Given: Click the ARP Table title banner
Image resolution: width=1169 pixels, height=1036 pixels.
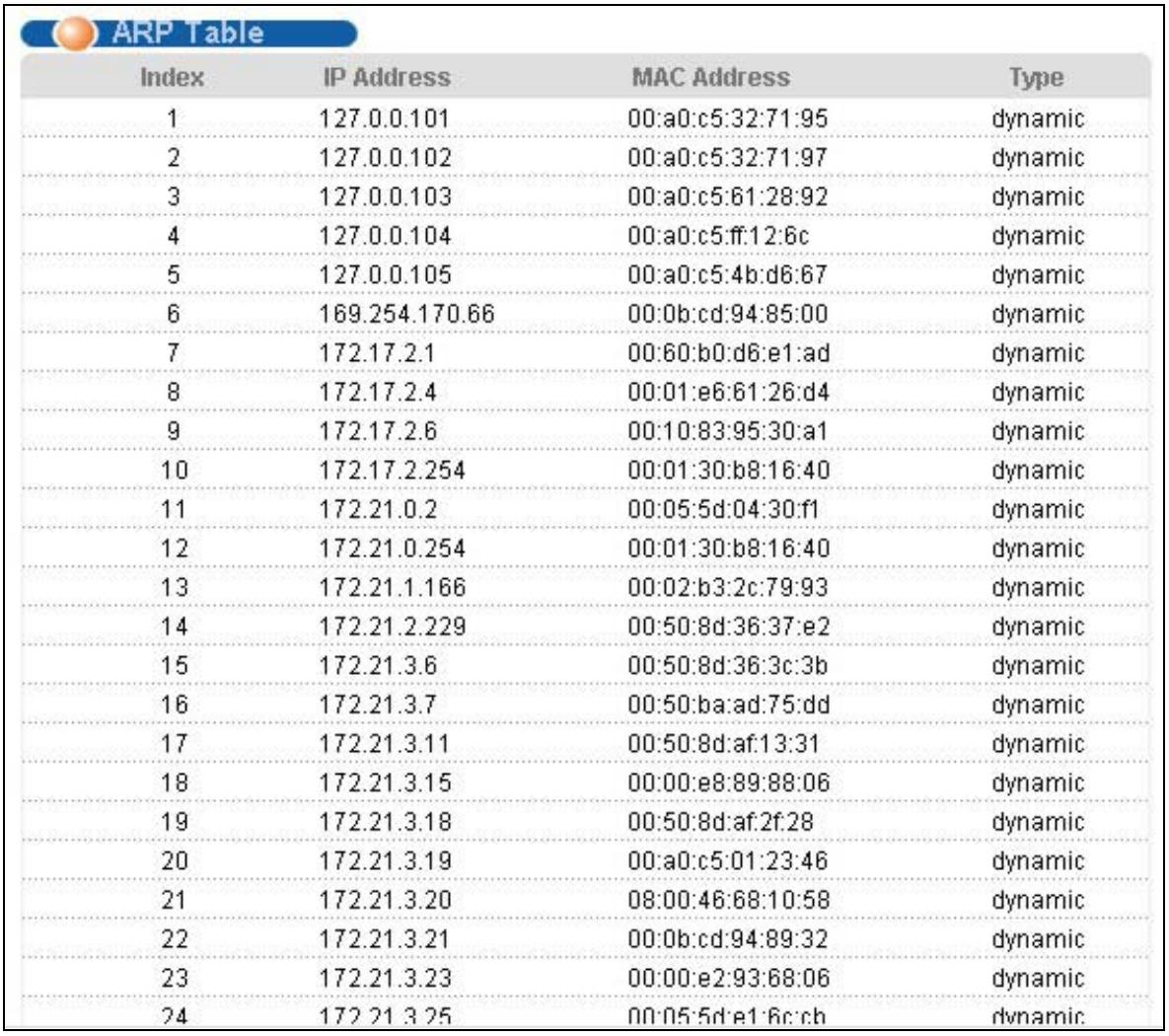Looking at the screenshot, I should click(188, 33).
